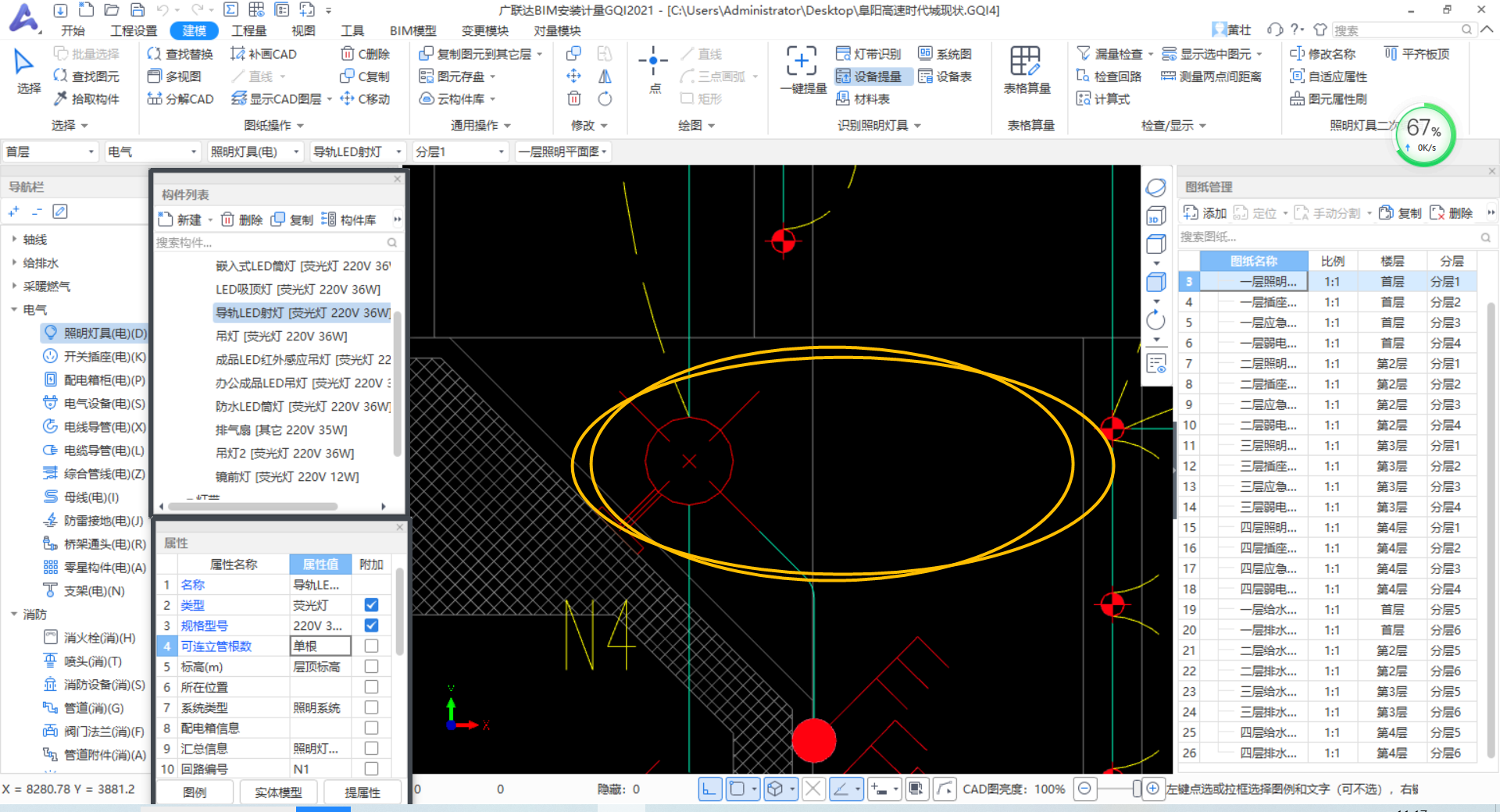Viewport: 1500px width, 812px height.
Task: Click 灯带识别 tool
Action: coord(868,54)
